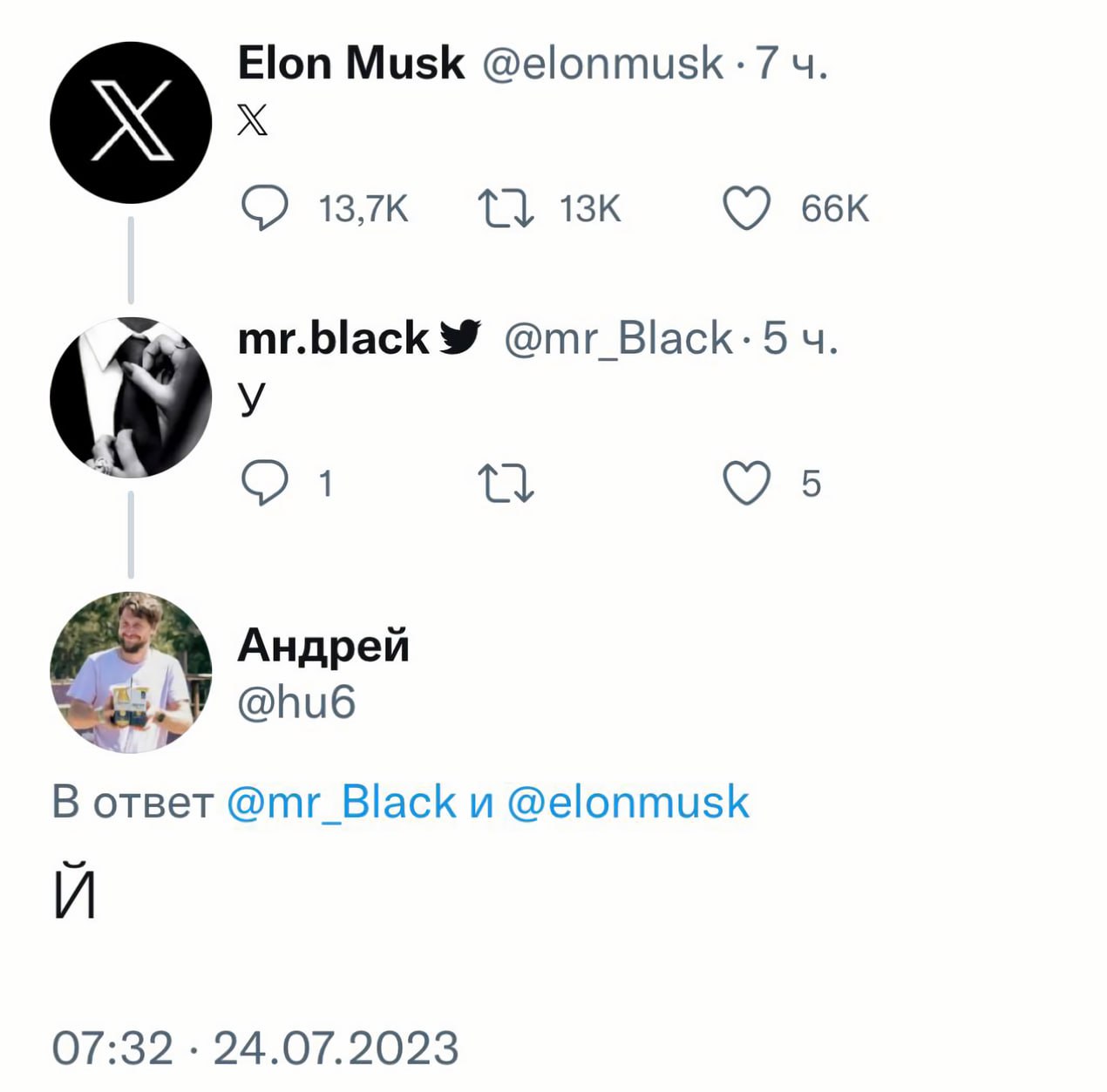Follow the @mr_Black mention in the reply line
Screen dimensions: 1107x1092
pyautogui.click(x=342, y=803)
